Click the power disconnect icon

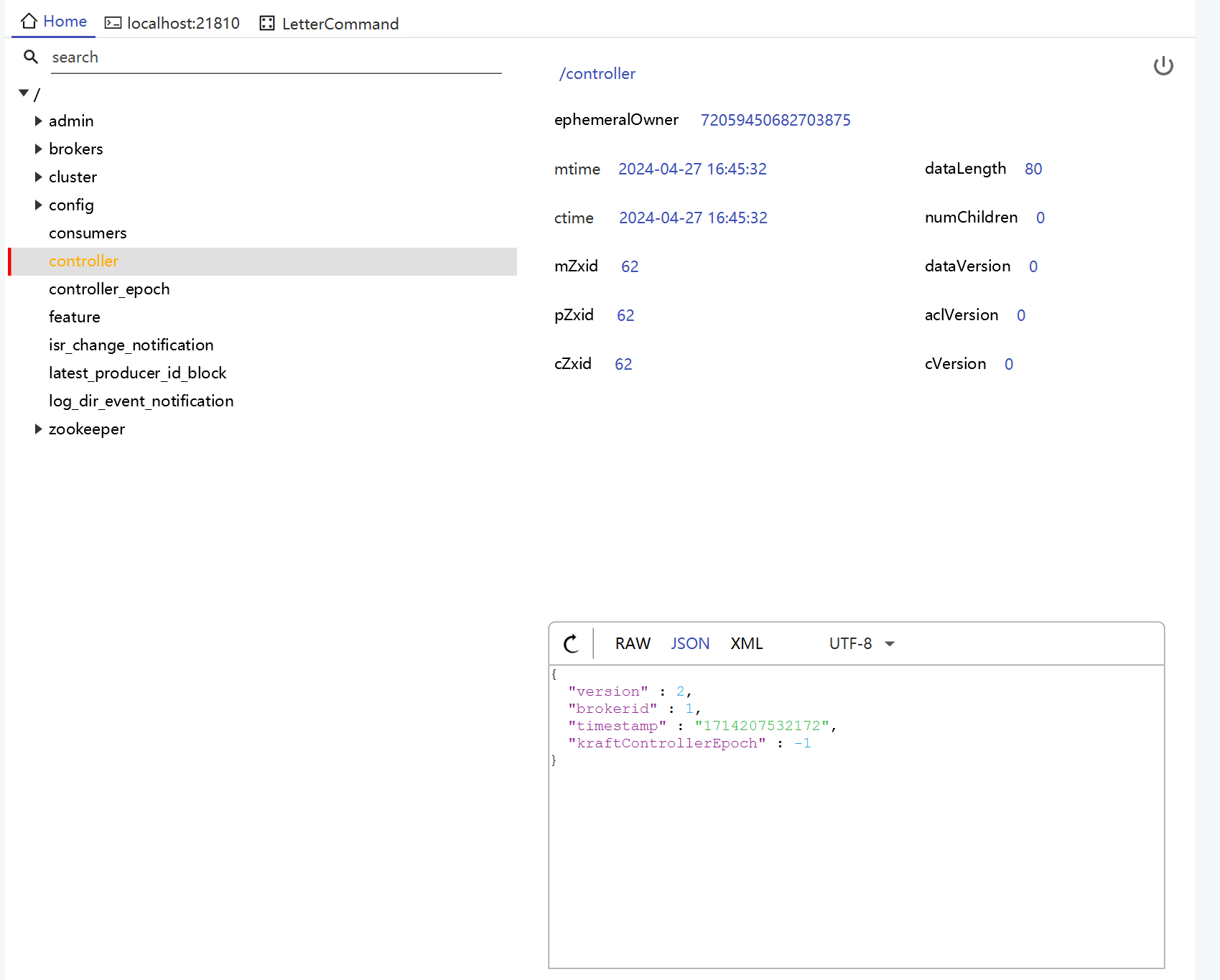1163,66
